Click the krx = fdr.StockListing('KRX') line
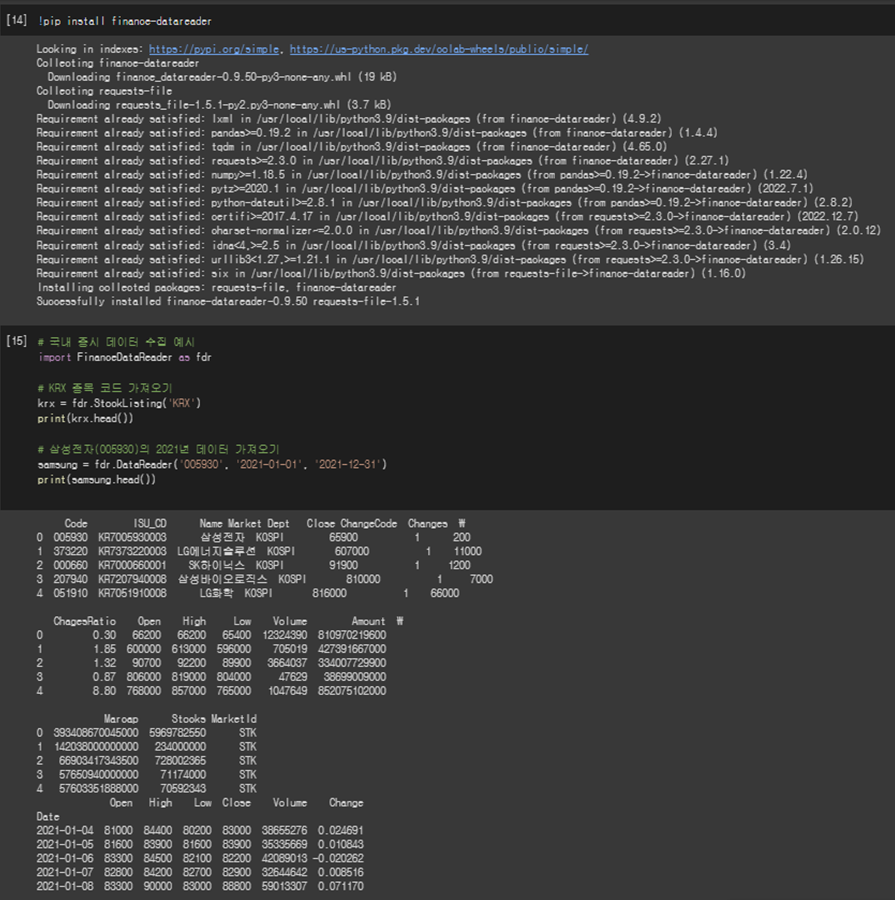The height and width of the screenshot is (900, 895). point(119,403)
